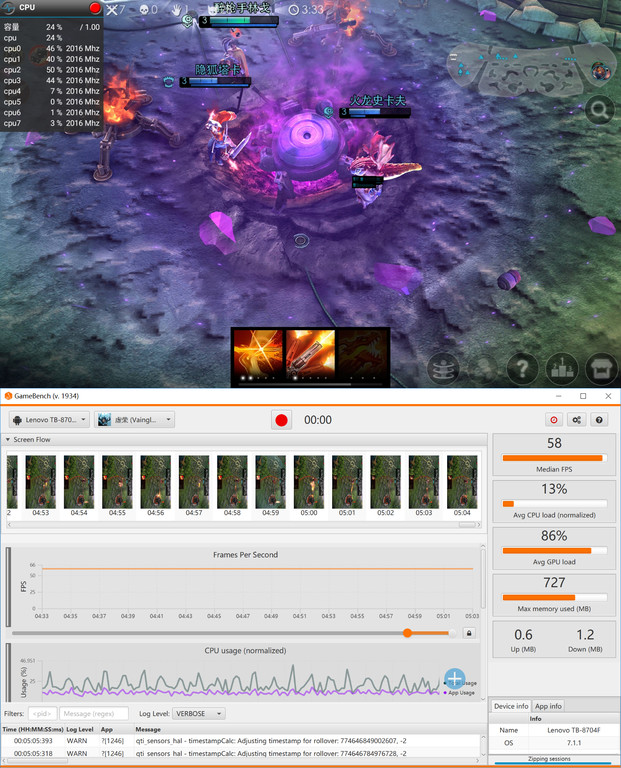621x768 pixels.
Task: Open the Vainglory app selection dropdown
Action: 134,420
